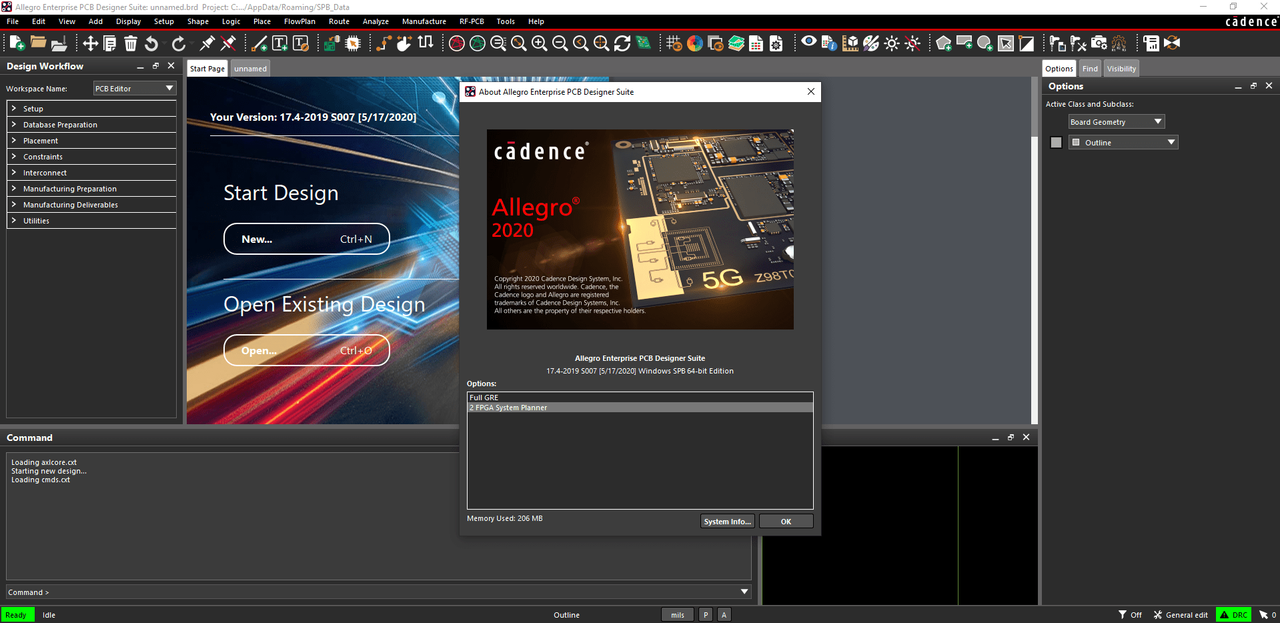This screenshot has width=1280, height=623.
Task: Switch to the Visibility tab
Action: coord(1121,69)
